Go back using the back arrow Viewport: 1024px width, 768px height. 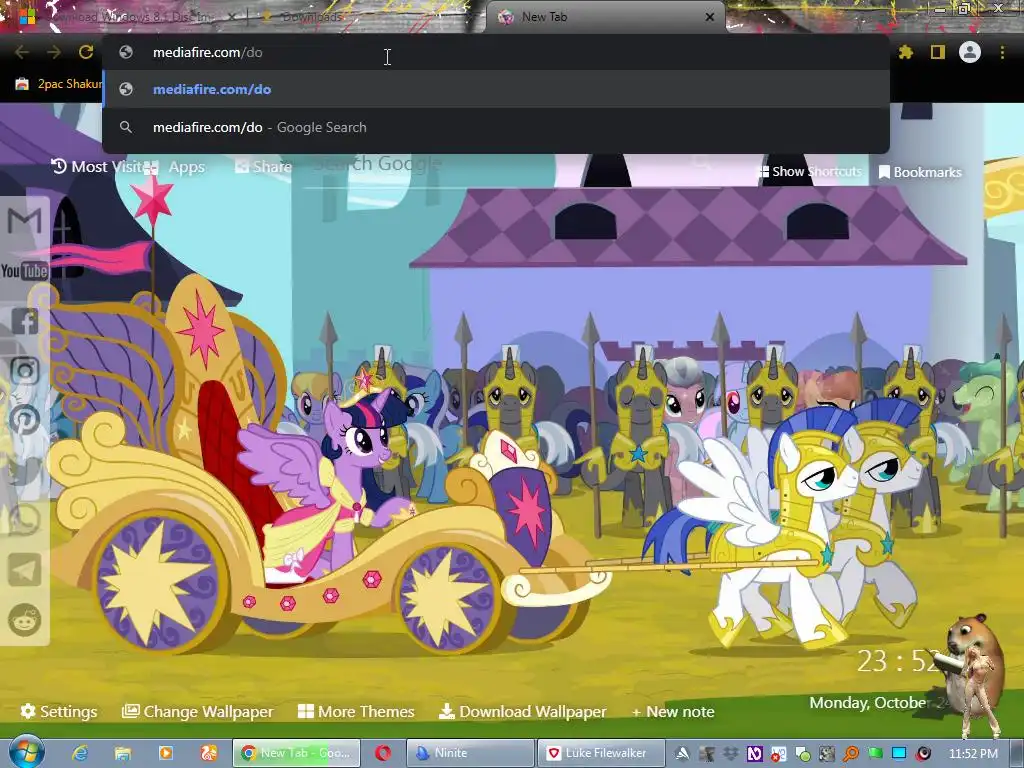tap(22, 52)
